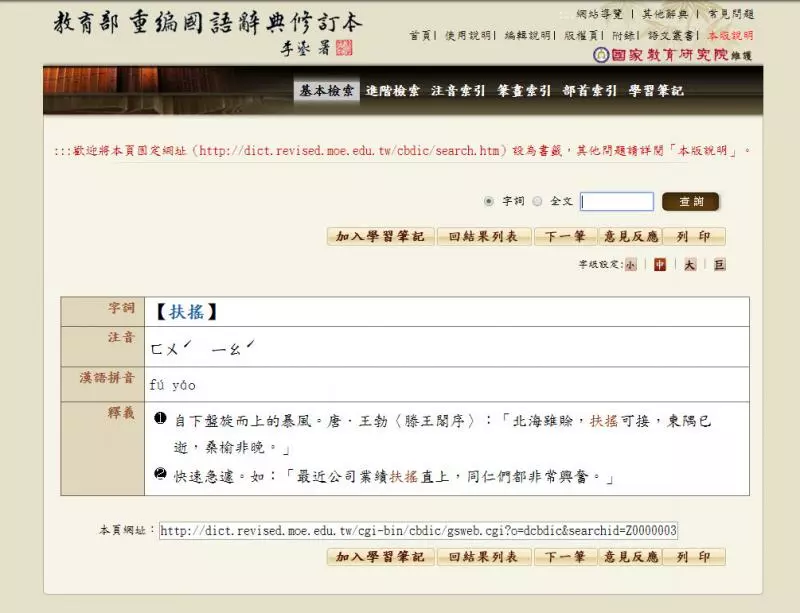Image resolution: width=800 pixels, height=613 pixels.
Task: Click the red bookmark notice URL text
Action: 349,151
